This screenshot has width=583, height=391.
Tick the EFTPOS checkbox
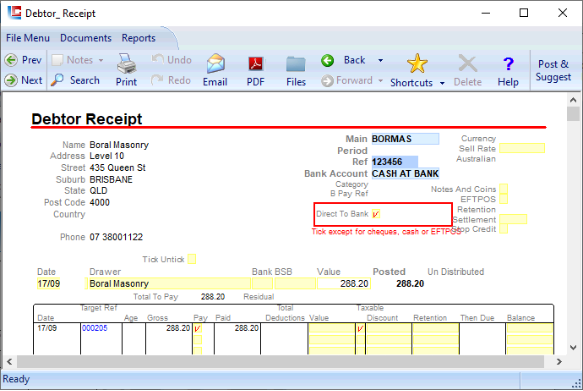503,199
